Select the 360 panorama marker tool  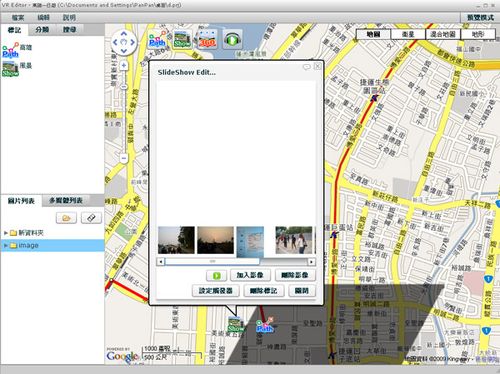coord(208,39)
